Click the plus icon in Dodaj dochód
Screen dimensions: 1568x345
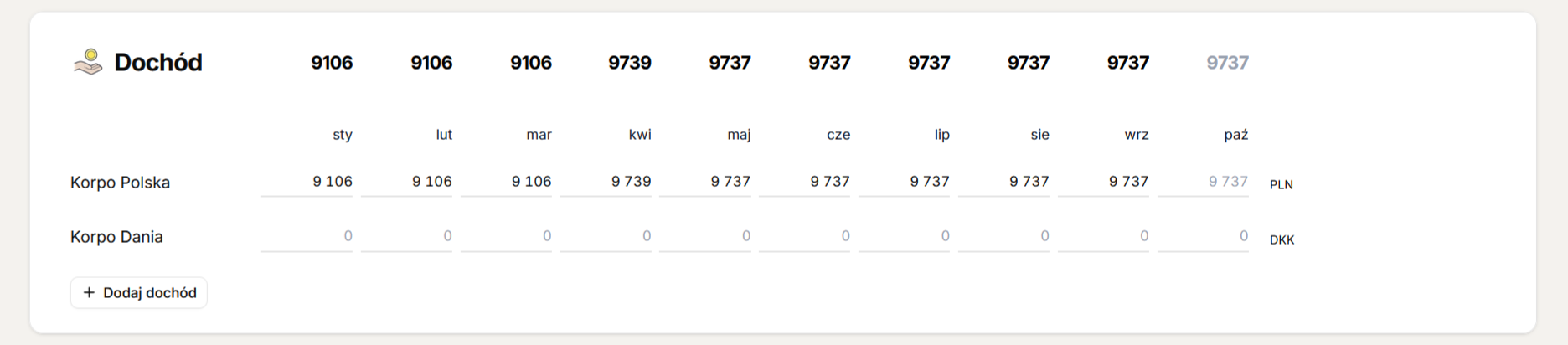(89, 292)
